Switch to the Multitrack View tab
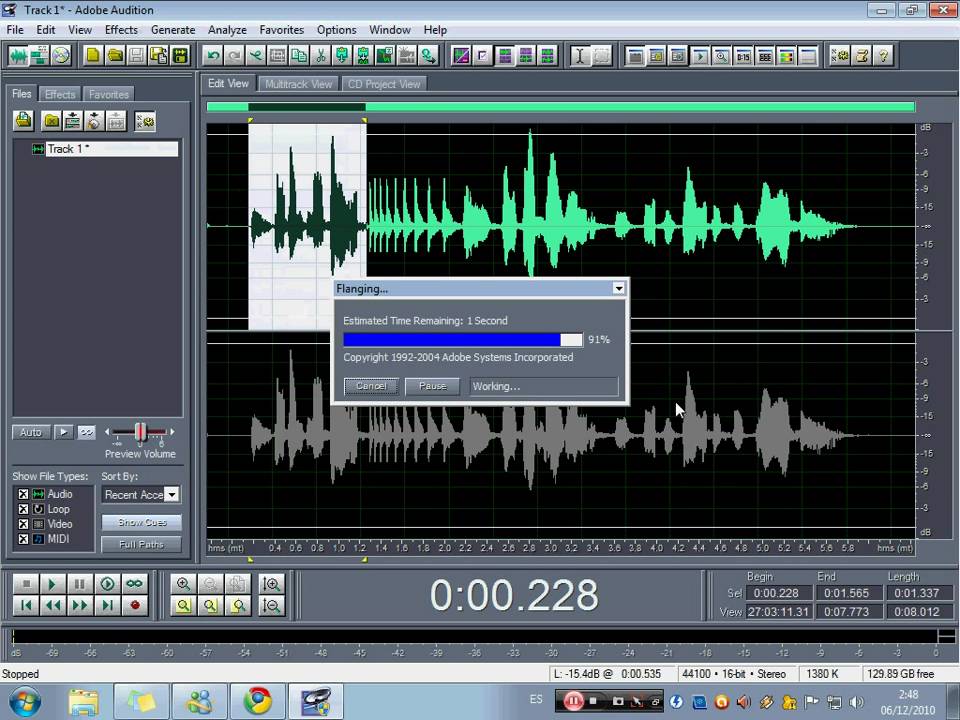The image size is (960, 720). (298, 84)
